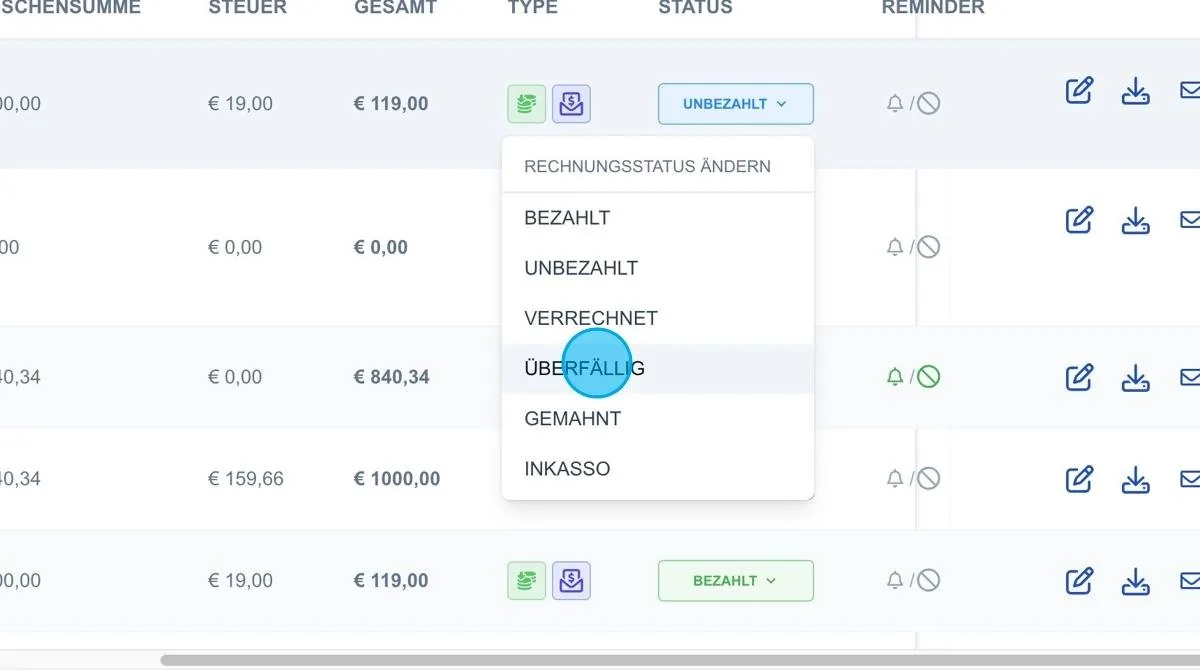Click the edit icon in the € 119,00 unpaid row
1200x670 pixels.
1079,91
